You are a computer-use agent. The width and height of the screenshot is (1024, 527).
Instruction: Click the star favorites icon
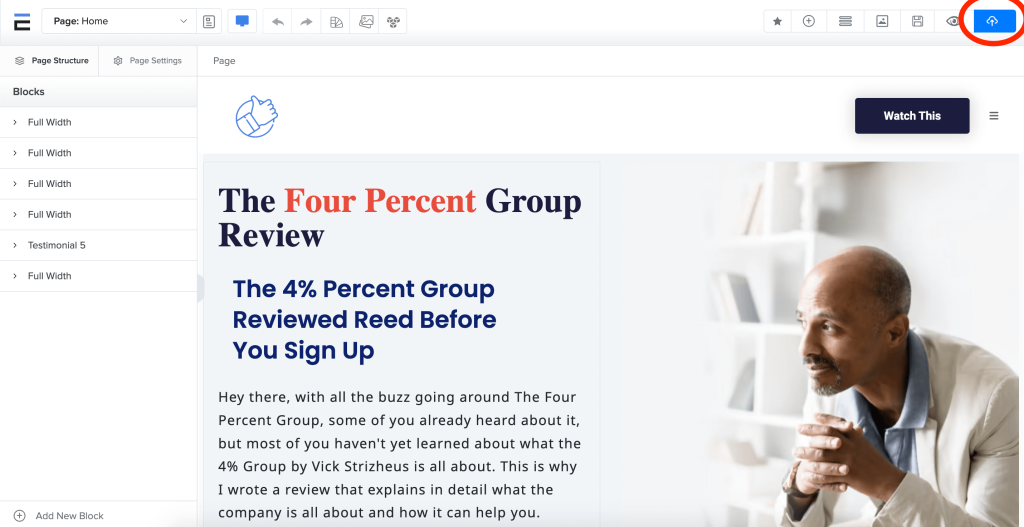[x=778, y=22]
